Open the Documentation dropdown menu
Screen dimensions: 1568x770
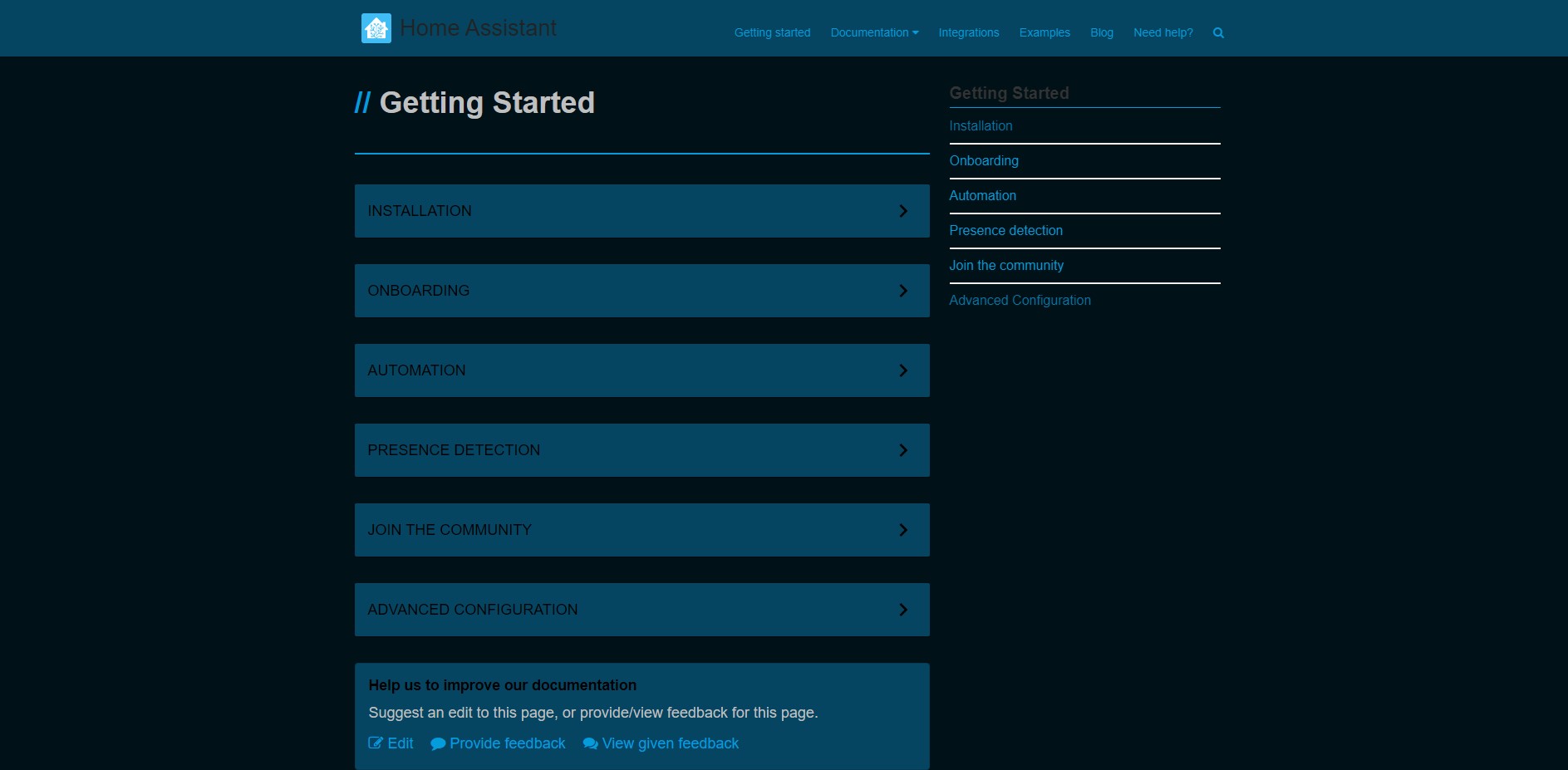(873, 32)
